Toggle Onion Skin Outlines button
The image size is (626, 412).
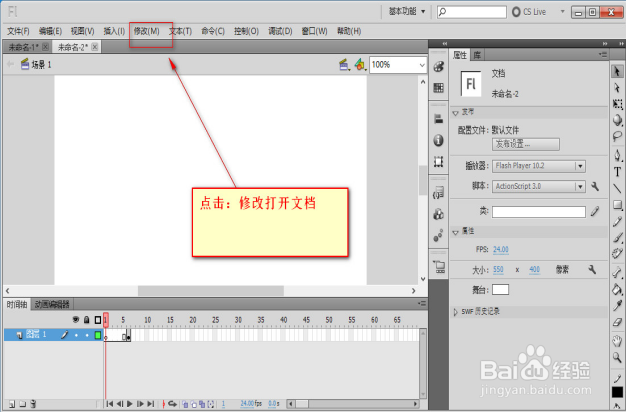tap(194, 404)
